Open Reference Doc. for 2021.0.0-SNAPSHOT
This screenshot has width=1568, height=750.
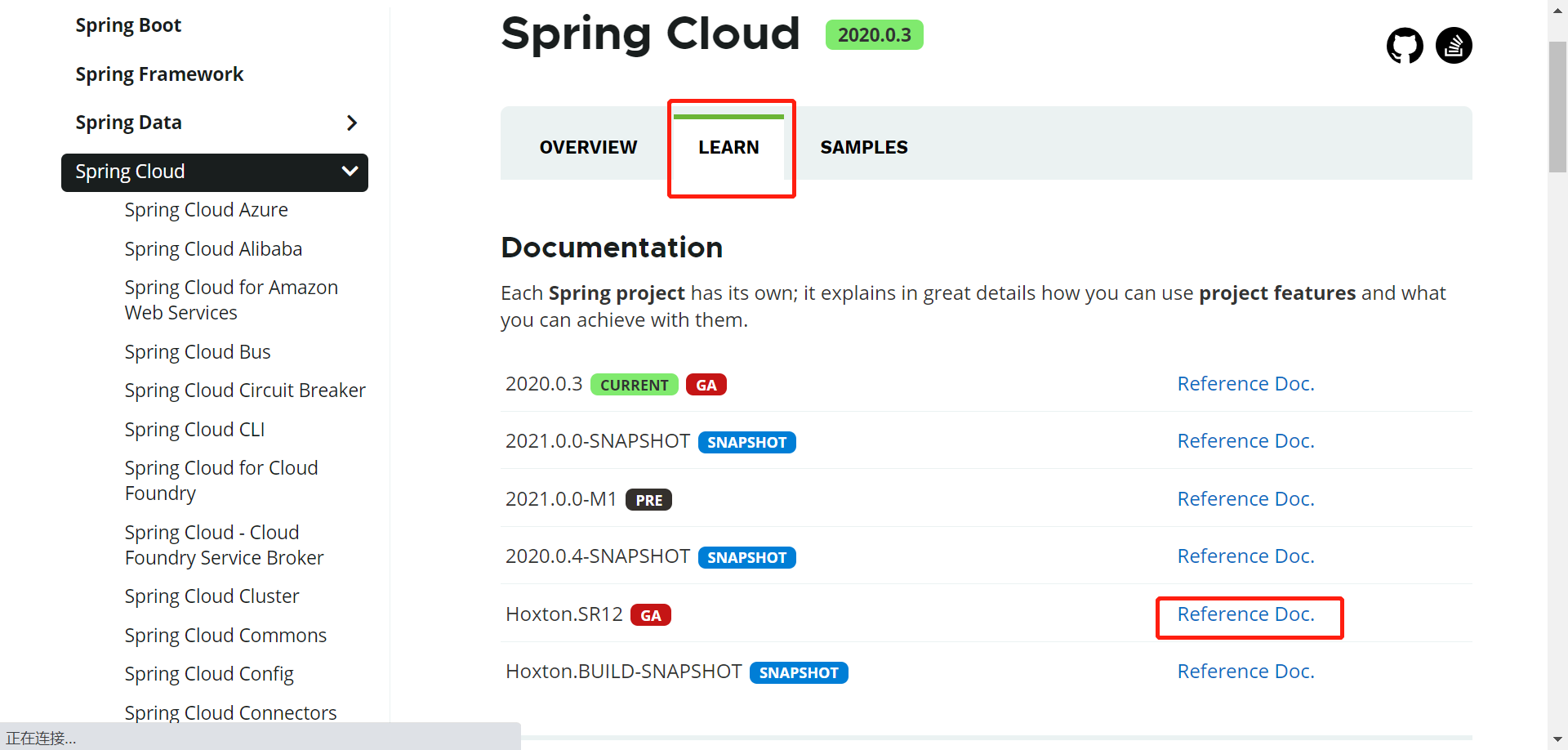(1245, 441)
